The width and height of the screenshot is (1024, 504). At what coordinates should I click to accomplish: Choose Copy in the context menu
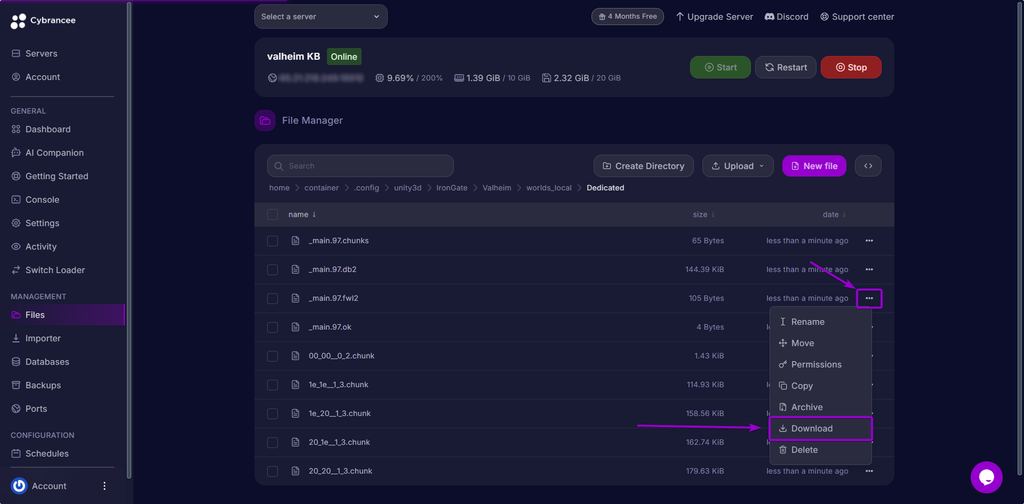click(820, 386)
